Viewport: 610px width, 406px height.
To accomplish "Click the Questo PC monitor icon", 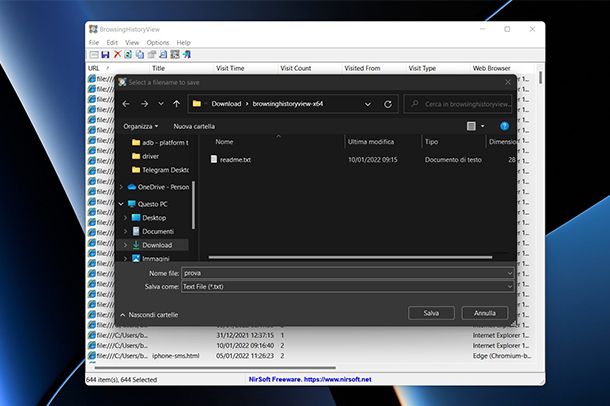I will [132, 204].
